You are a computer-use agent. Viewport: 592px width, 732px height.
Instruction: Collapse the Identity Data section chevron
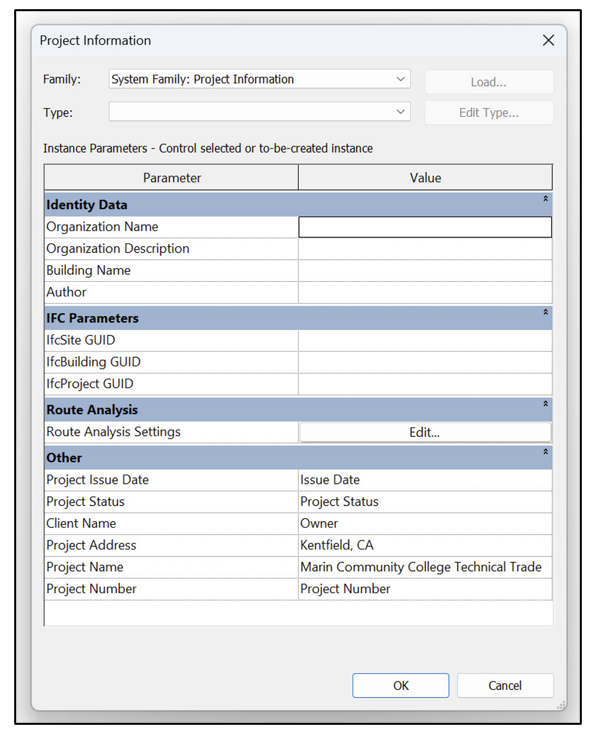click(x=545, y=199)
